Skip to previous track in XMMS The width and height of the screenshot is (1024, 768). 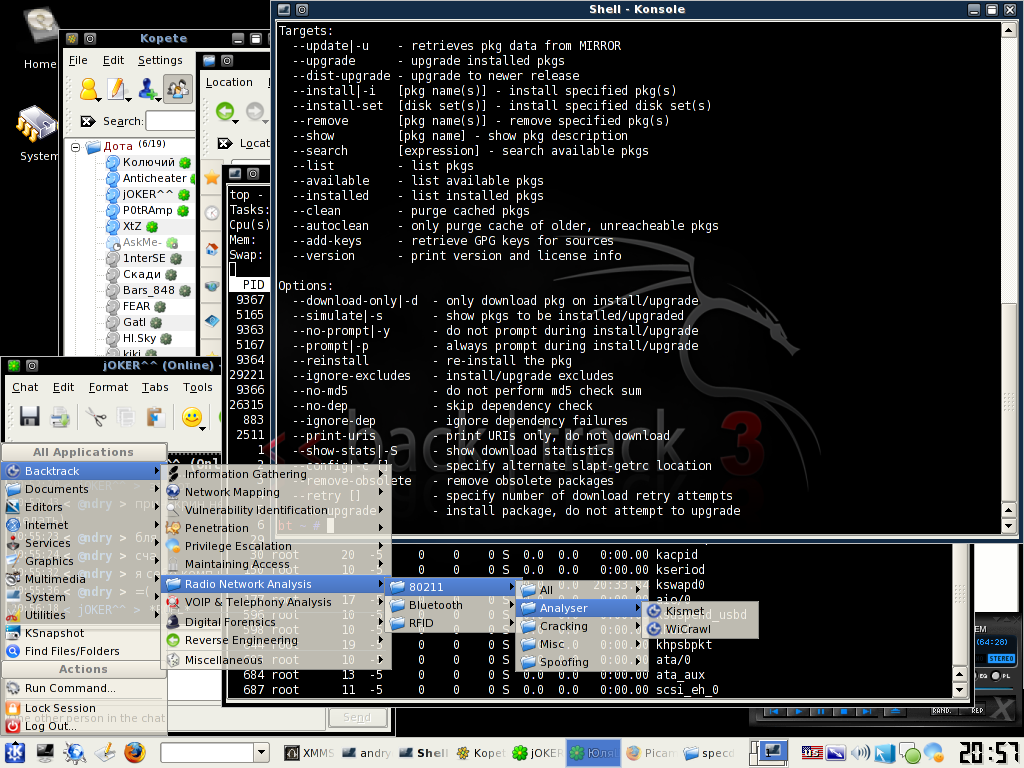click(x=775, y=711)
